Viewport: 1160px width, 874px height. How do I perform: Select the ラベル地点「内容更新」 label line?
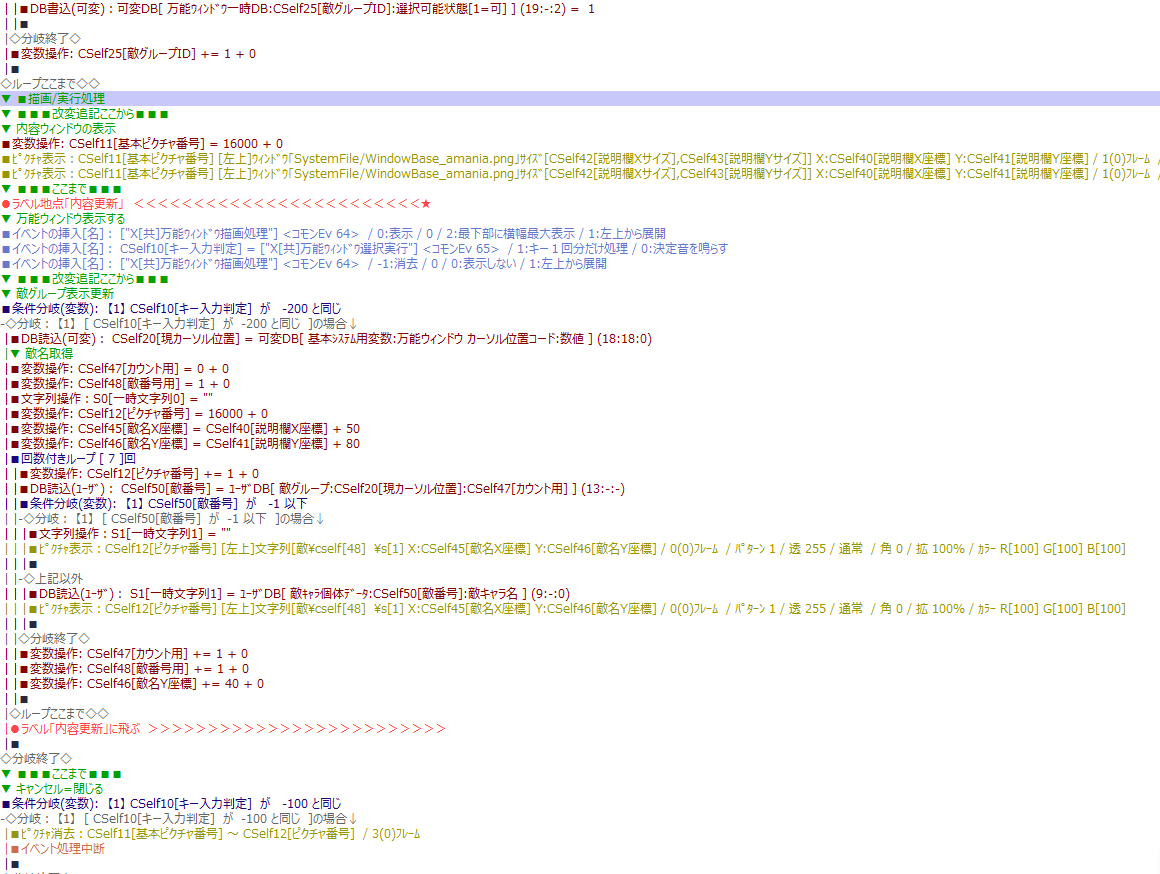point(216,204)
